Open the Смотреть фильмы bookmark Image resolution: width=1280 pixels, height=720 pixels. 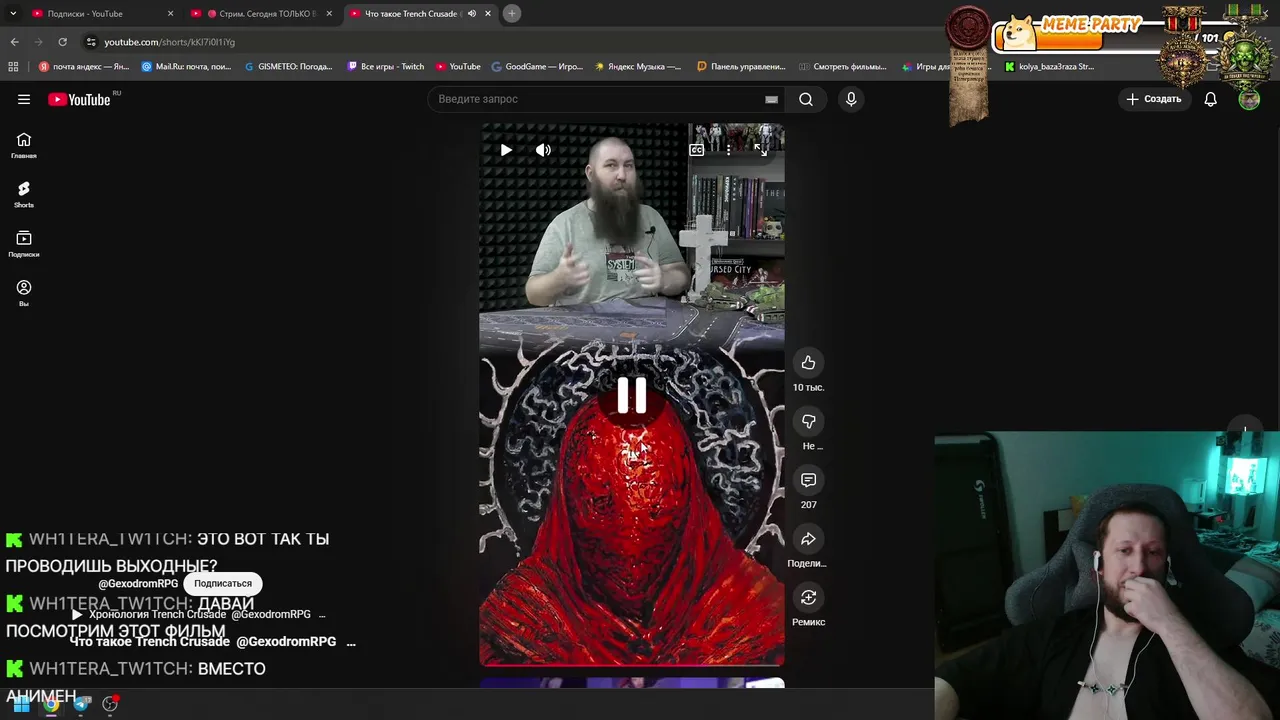pos(843,67)
